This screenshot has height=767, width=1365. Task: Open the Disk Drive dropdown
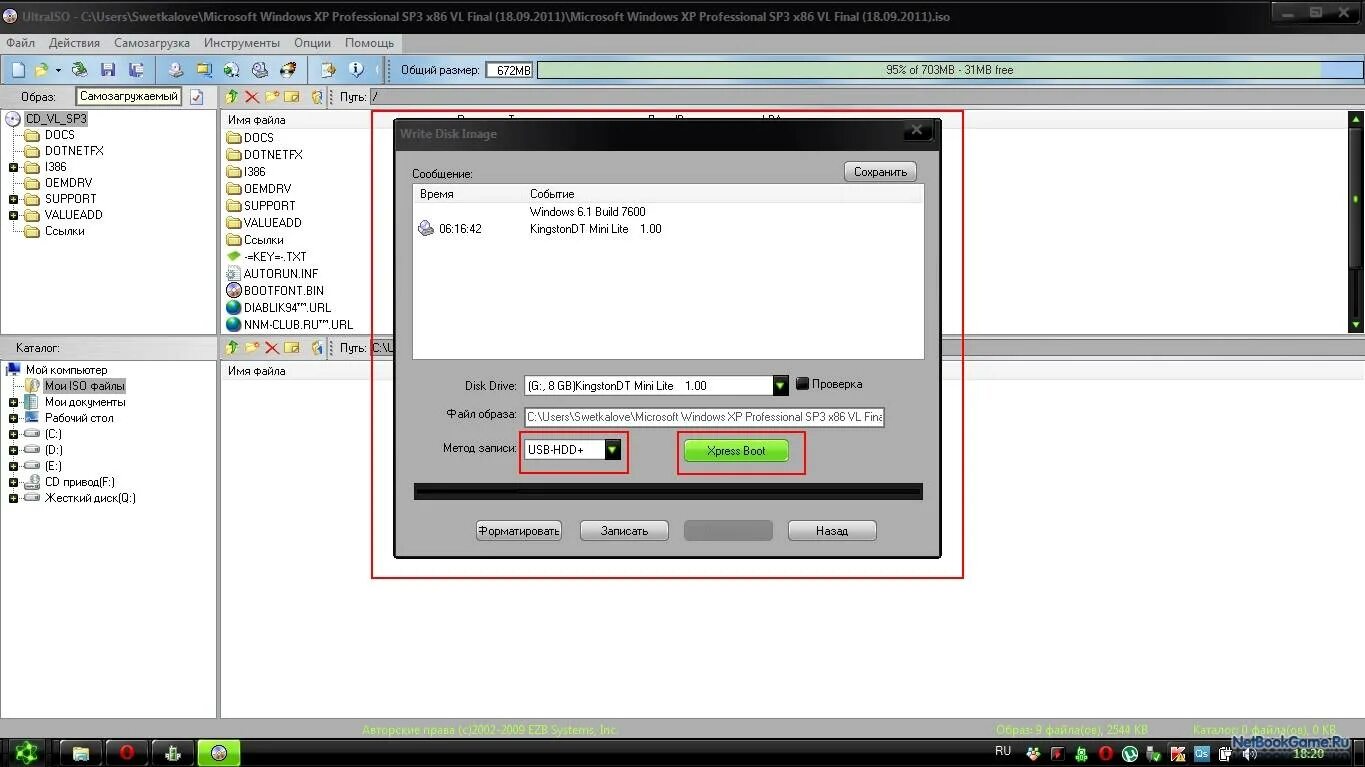[780, 385]
